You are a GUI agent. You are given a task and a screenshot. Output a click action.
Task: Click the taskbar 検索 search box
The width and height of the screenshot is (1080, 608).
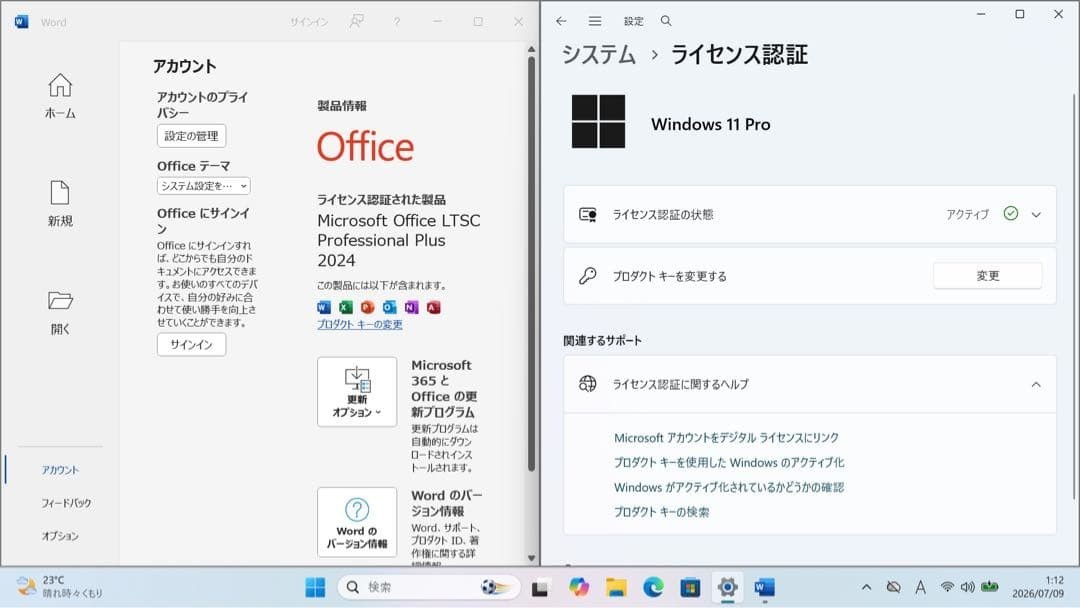click(x=428, y=587)
